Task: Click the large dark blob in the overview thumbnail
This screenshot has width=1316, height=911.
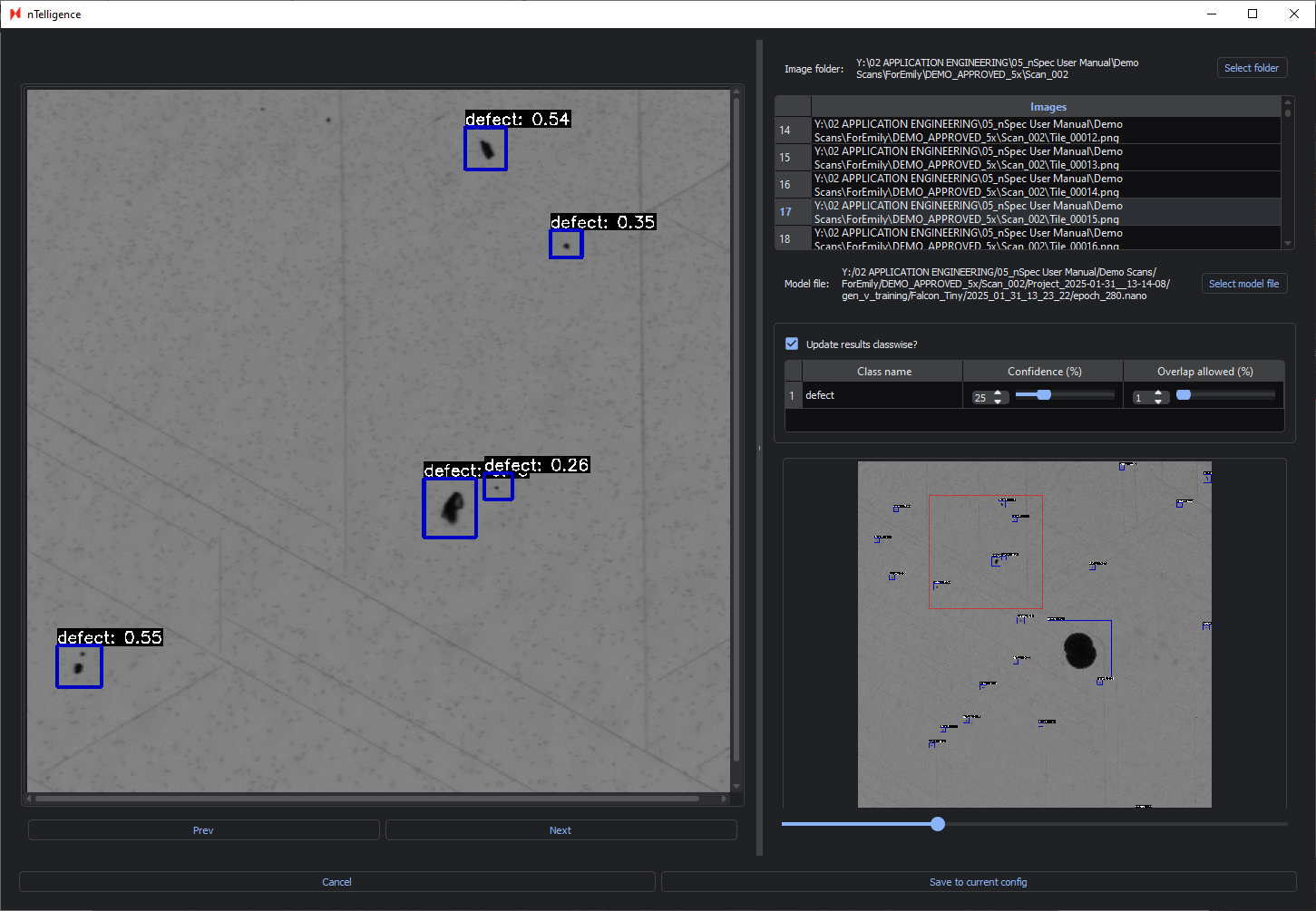Action: (1079, 650)
